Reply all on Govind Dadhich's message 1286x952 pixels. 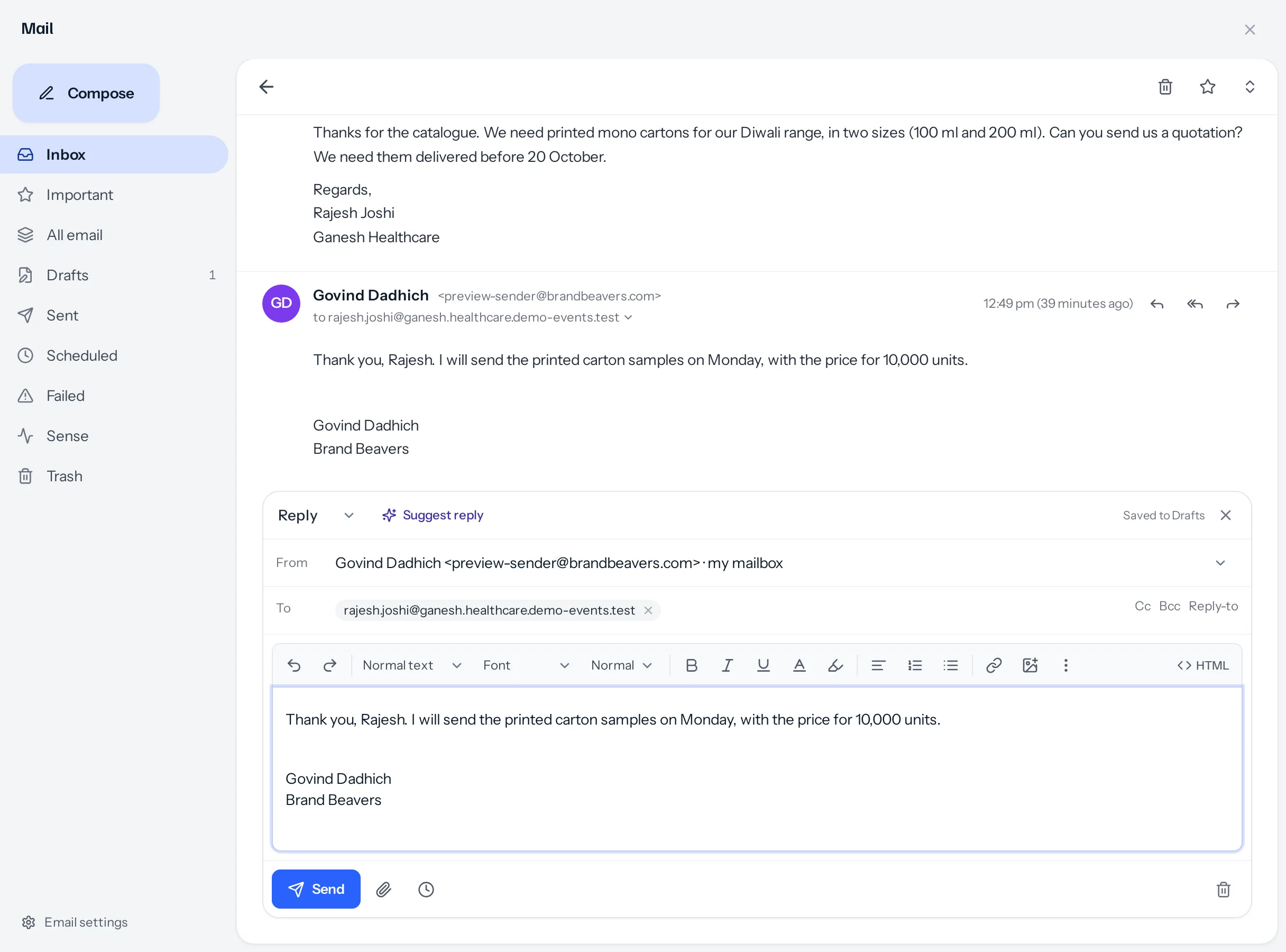tap(1195, 304)
